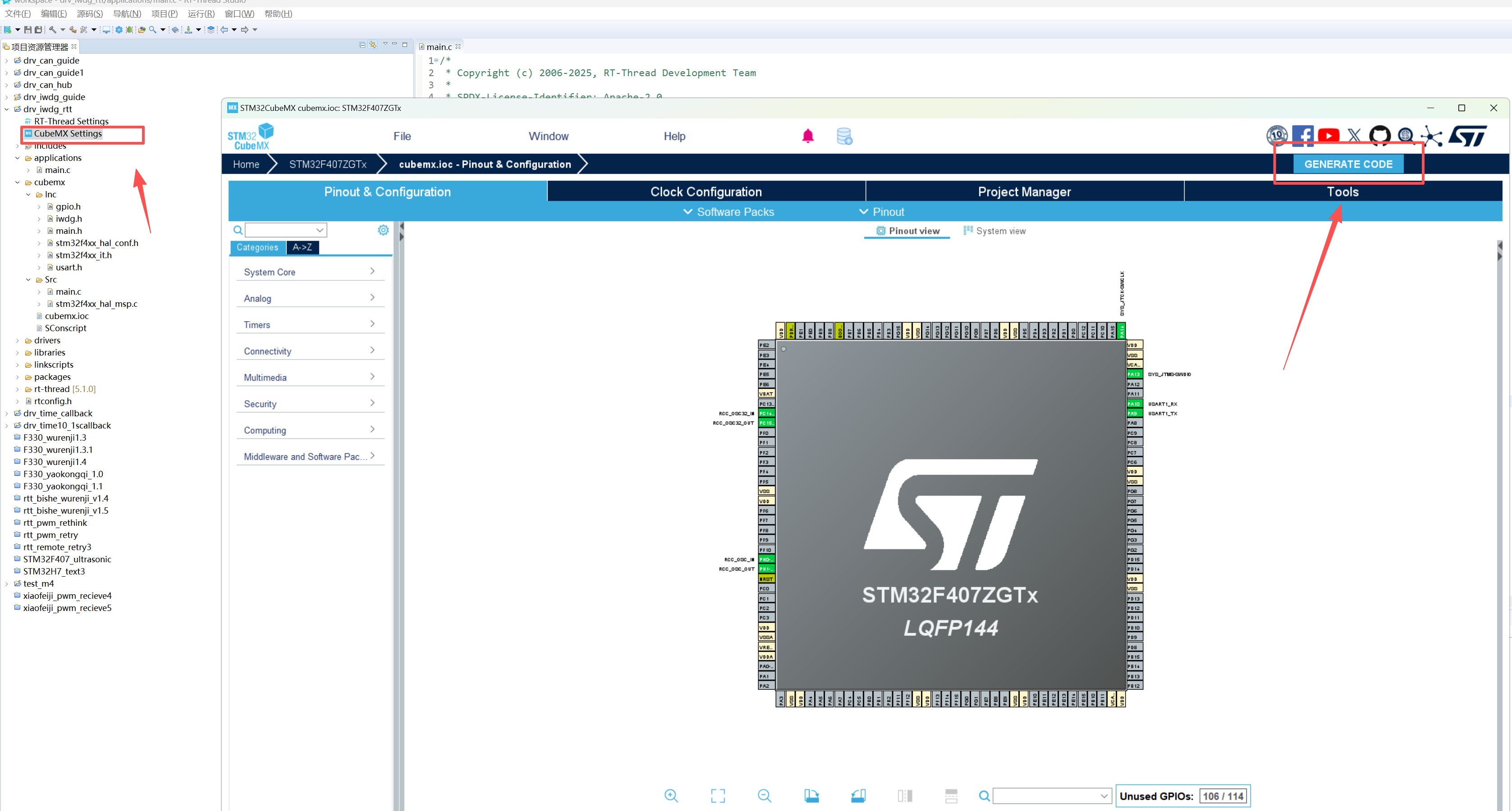
Task: Rotate the chip view clockwise icon
Action: click(x=811, y=795)
